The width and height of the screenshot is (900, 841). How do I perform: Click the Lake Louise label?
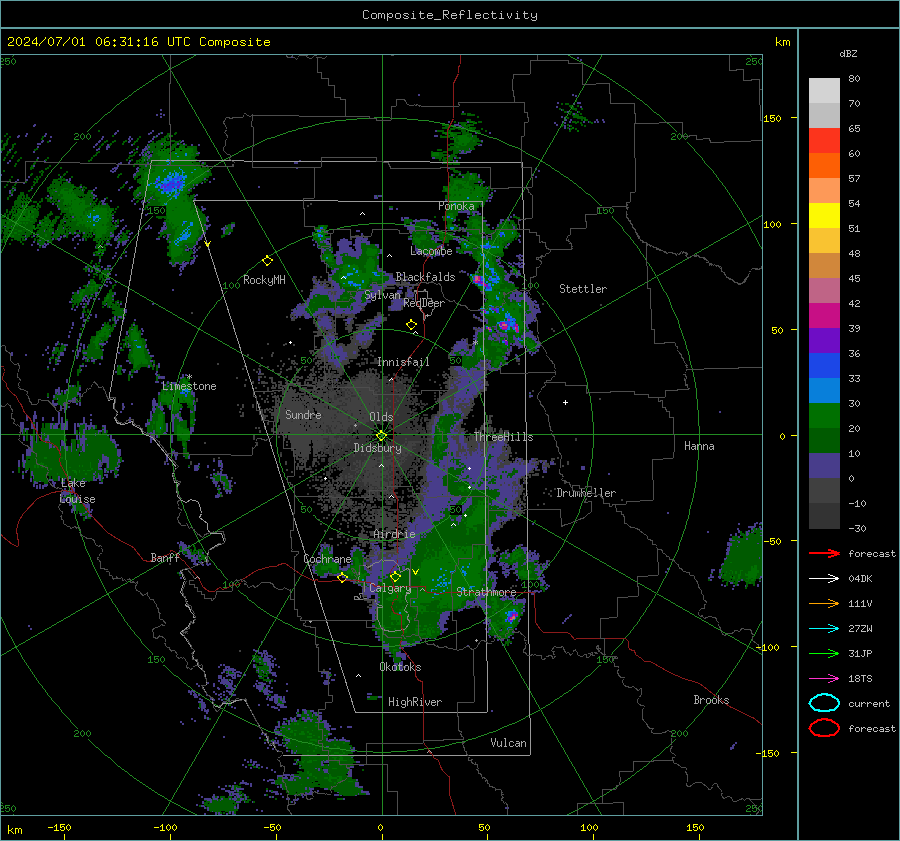point(77,491)
